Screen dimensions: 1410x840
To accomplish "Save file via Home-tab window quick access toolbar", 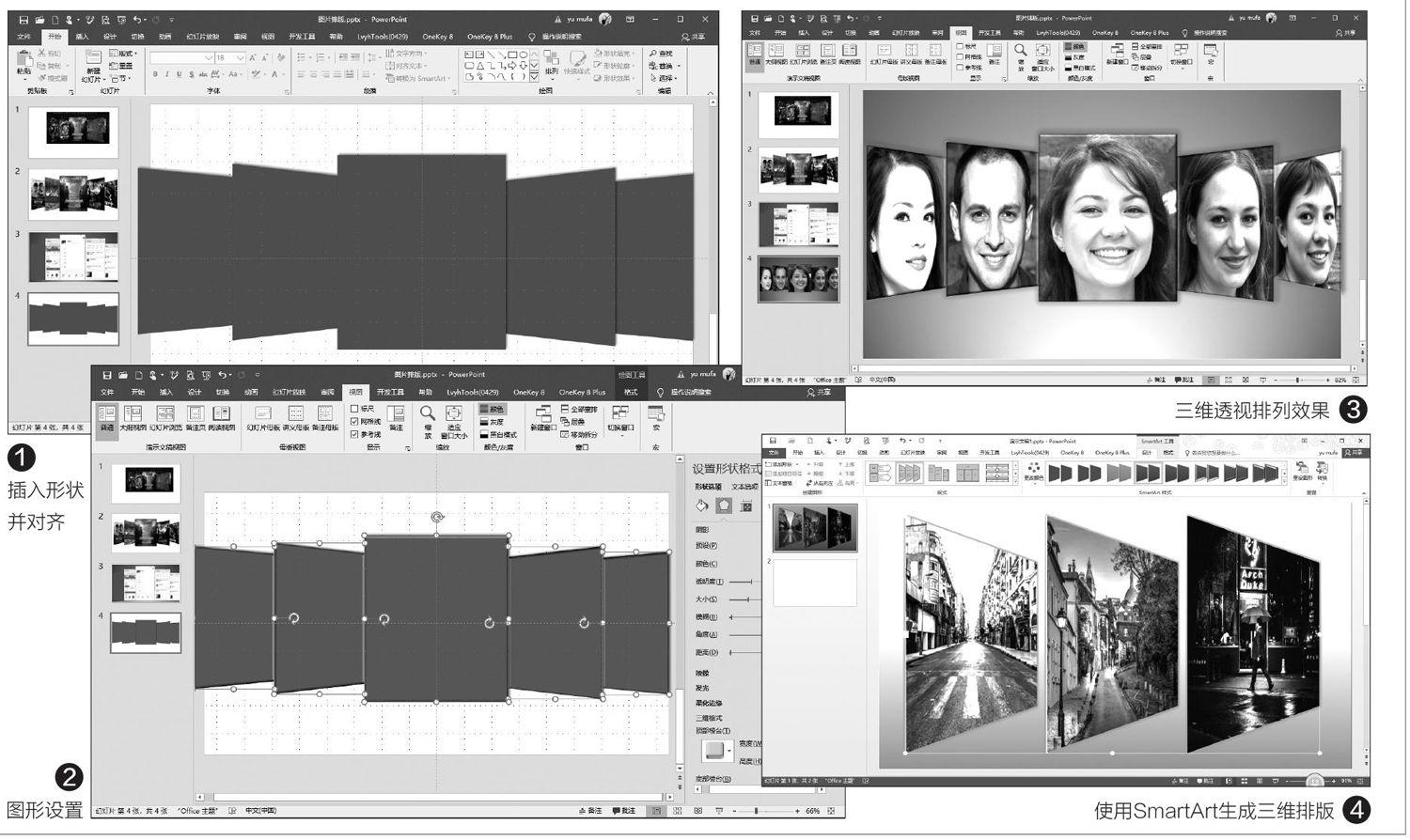I will pos(23,19).
